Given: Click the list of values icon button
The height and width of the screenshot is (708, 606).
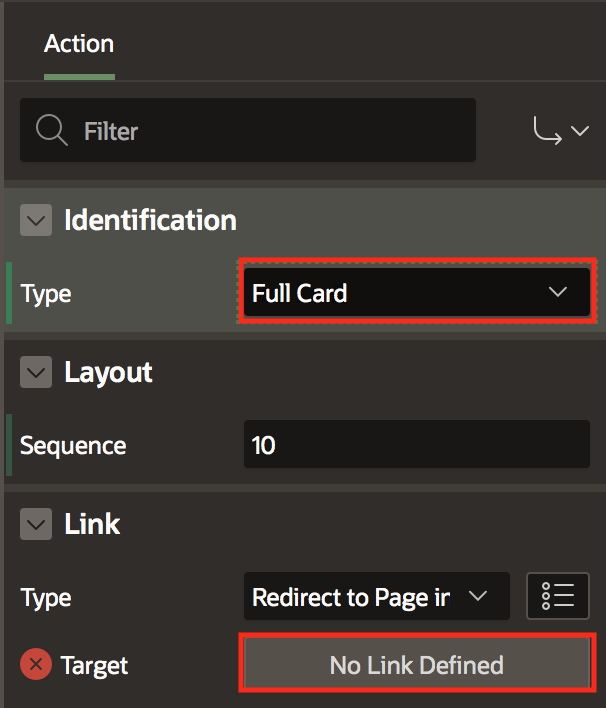Looking at the screenshot, I should click(558, 597).
